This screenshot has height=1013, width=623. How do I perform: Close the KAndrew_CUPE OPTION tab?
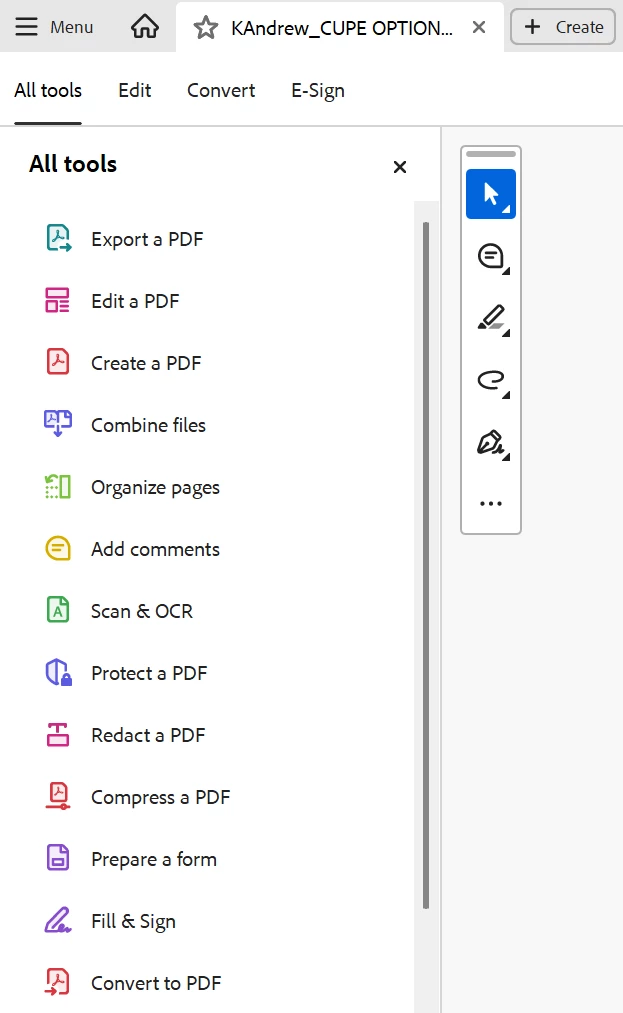pyautogui.click(x=479, y=27)
